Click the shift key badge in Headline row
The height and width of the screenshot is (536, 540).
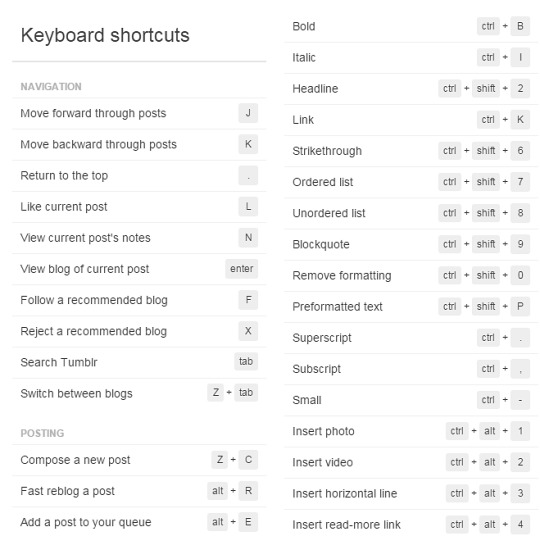(x=486, y=89)
